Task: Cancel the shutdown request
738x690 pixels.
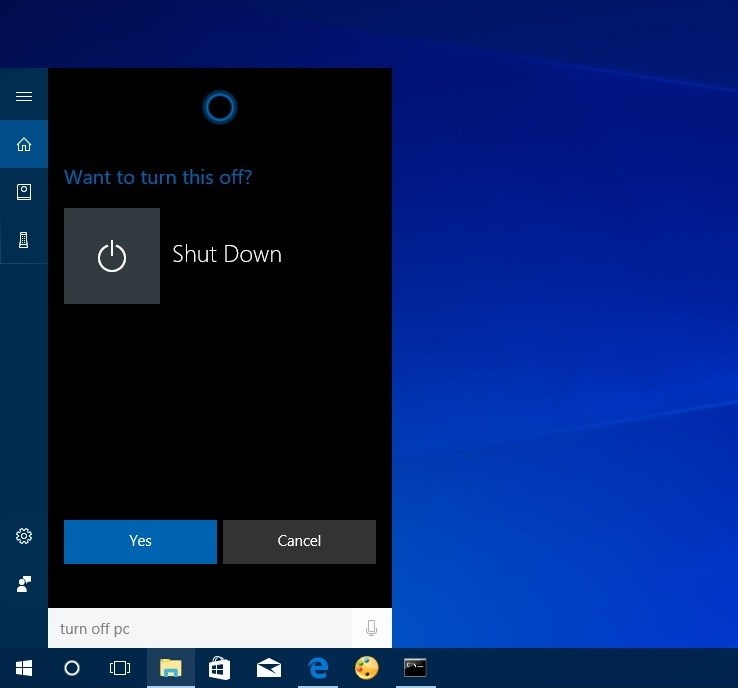Action: pos(299,542)
